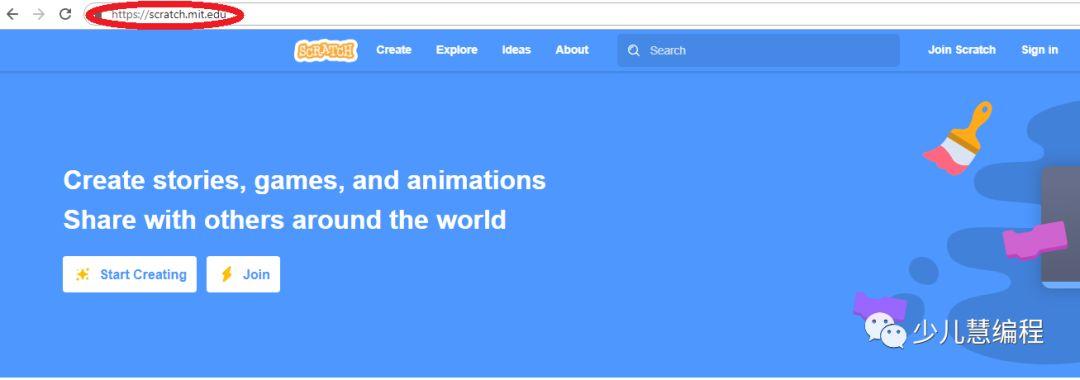
Task: Click the browser address bar URL
Action: tap(168, 14)
